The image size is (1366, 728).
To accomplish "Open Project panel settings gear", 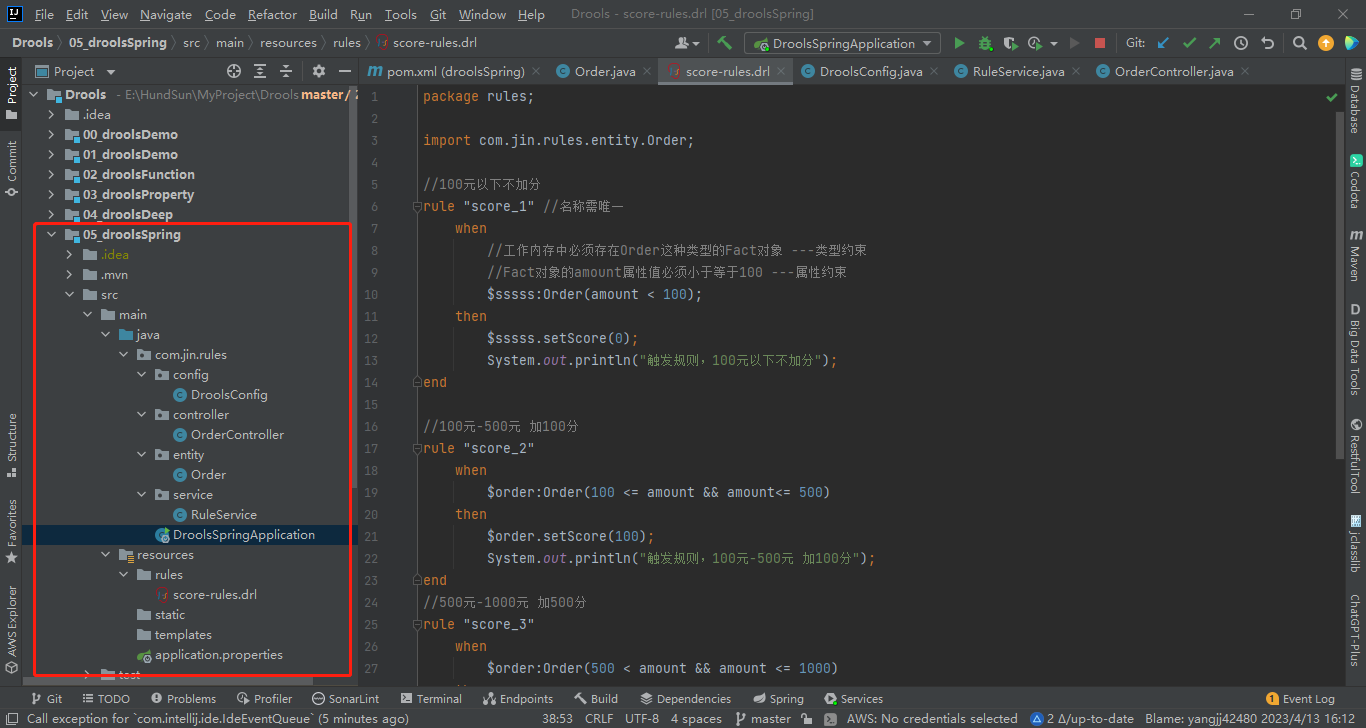I will (319, 71).
